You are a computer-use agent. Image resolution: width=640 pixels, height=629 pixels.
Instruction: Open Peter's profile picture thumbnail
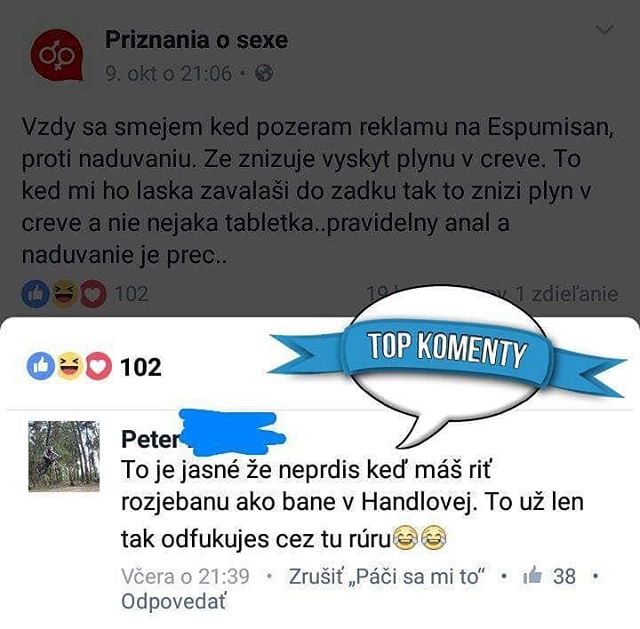tap(64, 456)
